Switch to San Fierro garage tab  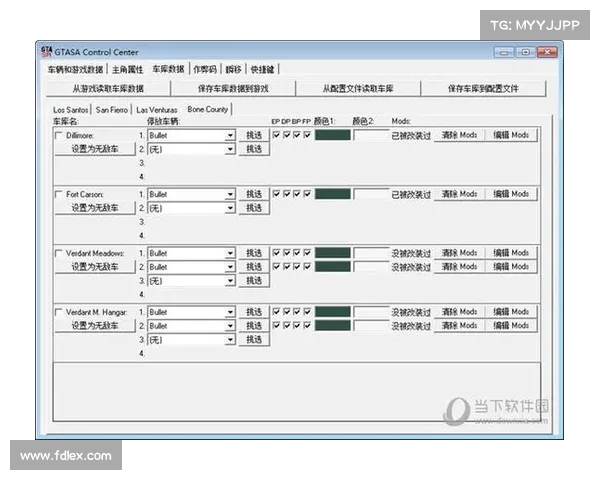[112, 110]
